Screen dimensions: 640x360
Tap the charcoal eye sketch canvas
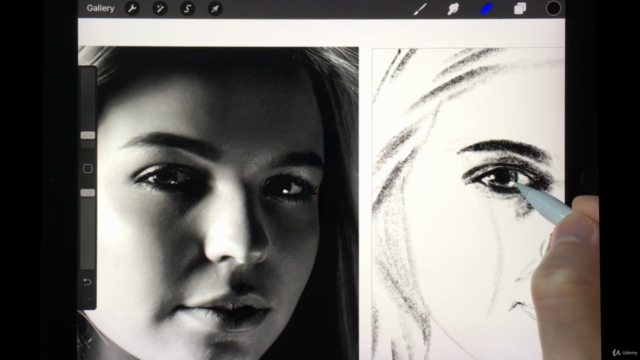468,203
